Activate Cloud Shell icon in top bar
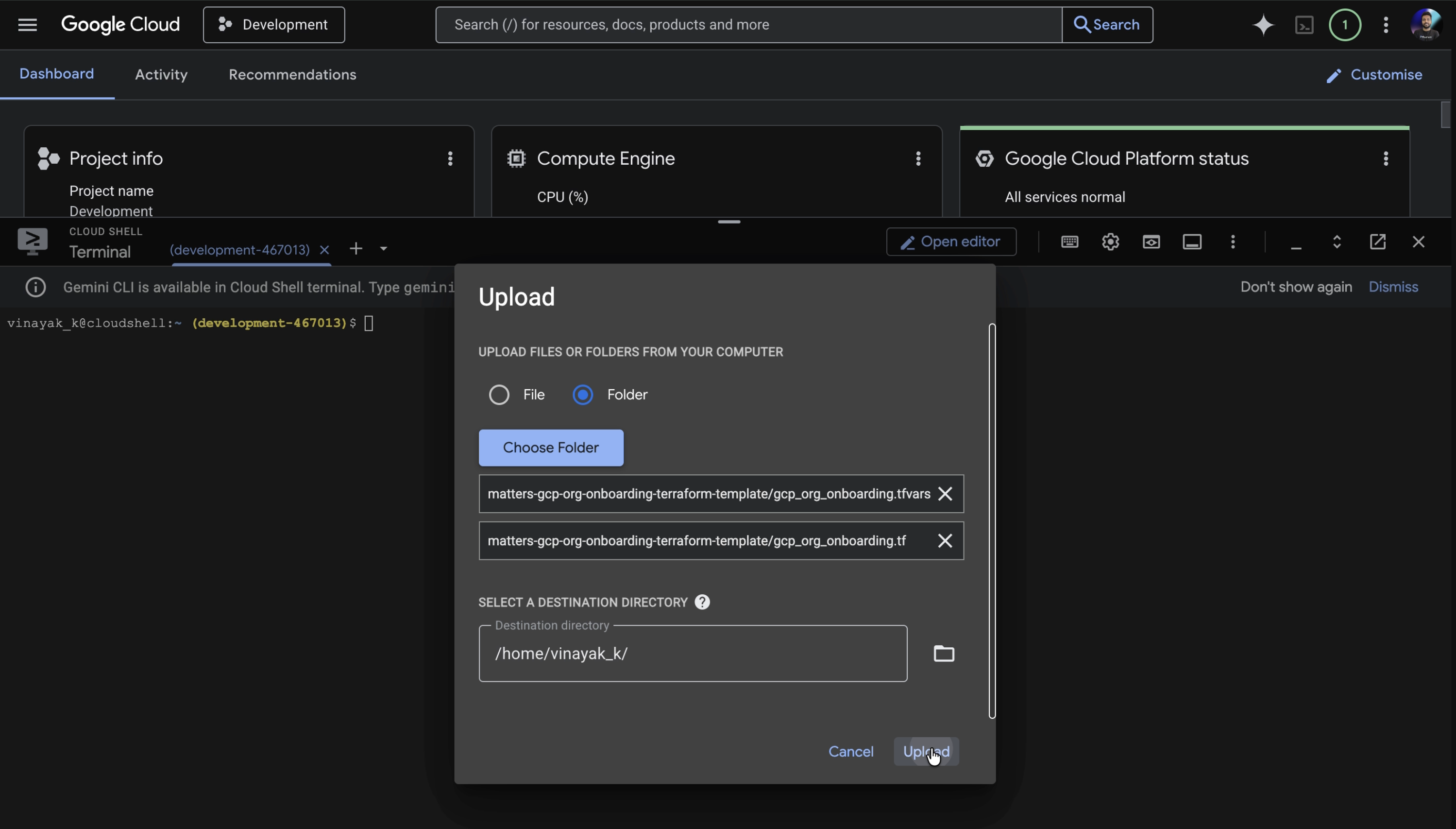This screenshot has width=1456, height=829. [1304, 24]
